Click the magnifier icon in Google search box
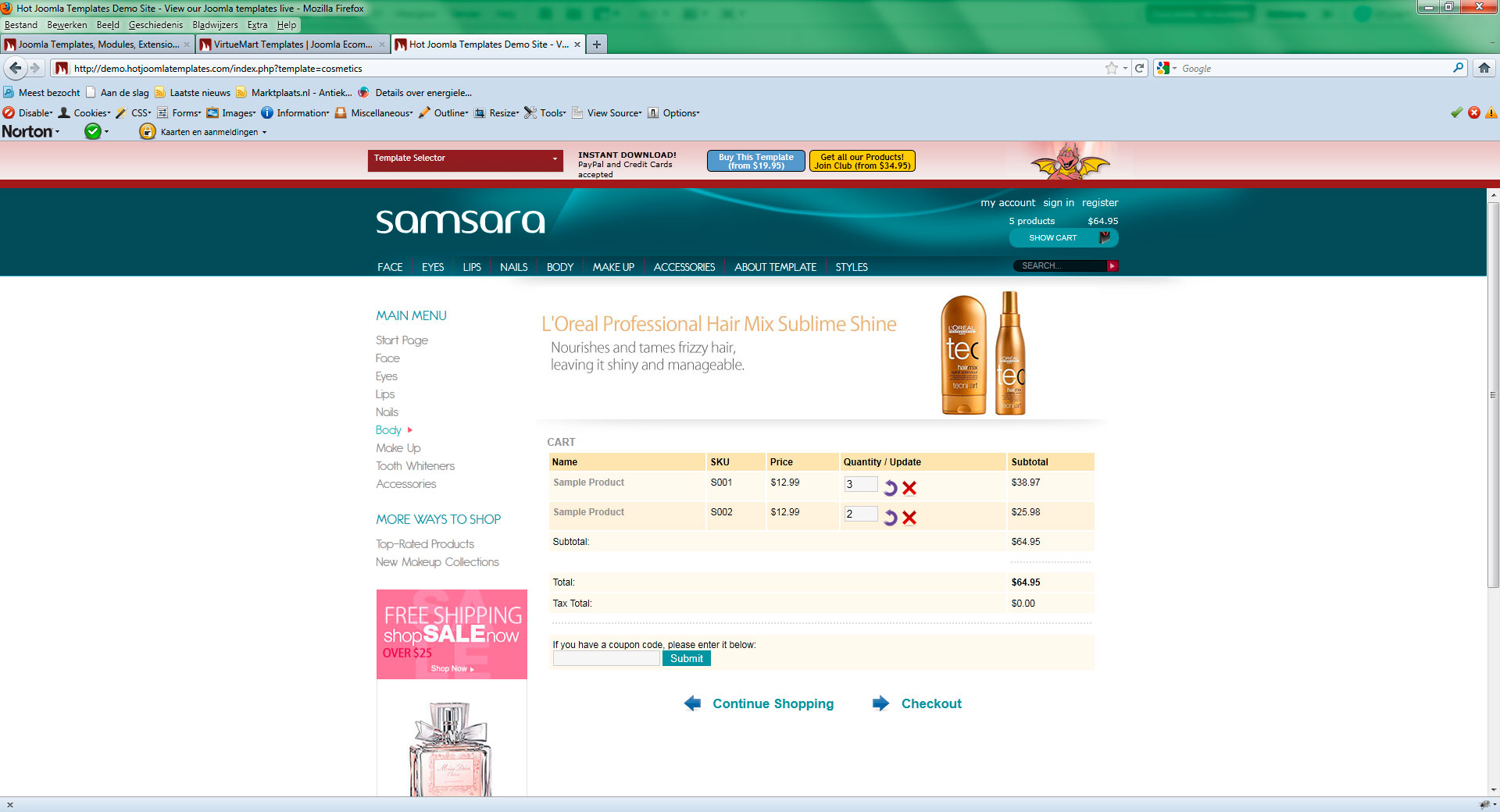Image resolution: width=1500 pixels, height=812 pixels. coord(1458,68)
